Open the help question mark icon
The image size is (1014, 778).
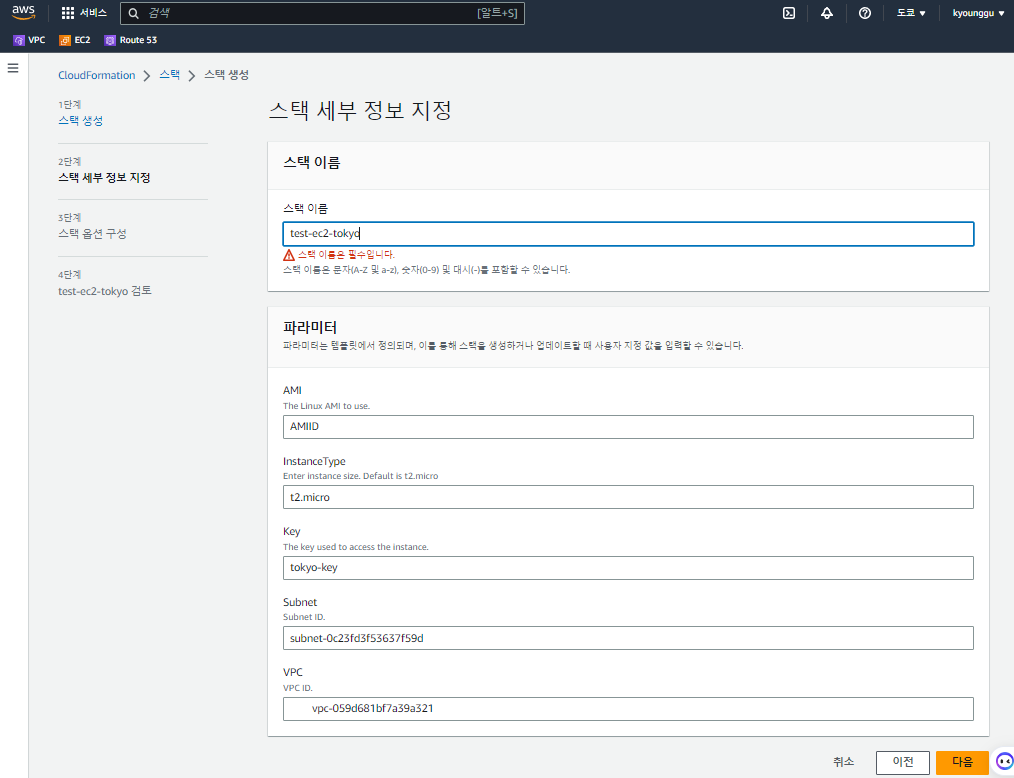click(x=865, y=13)
